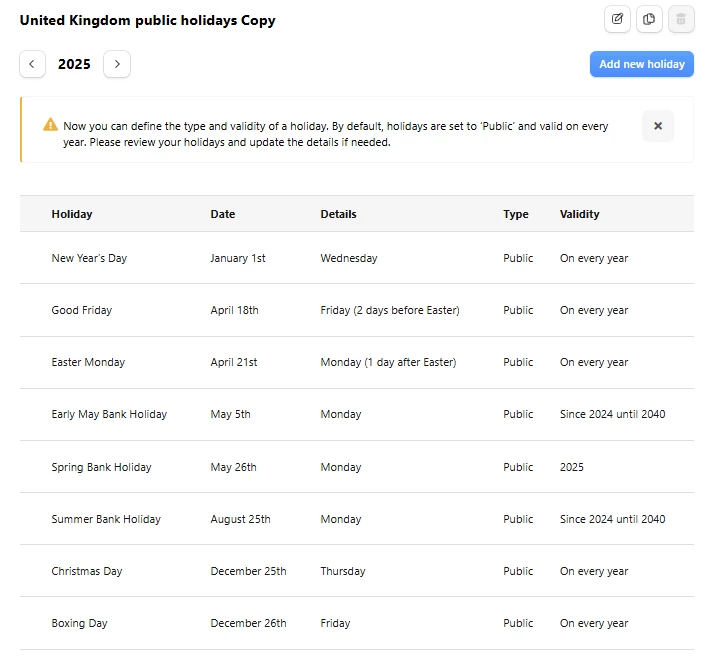Click the edit calendar pencil icon
Image resolution: width=715 pixels, height=665 pixels.
617,19
